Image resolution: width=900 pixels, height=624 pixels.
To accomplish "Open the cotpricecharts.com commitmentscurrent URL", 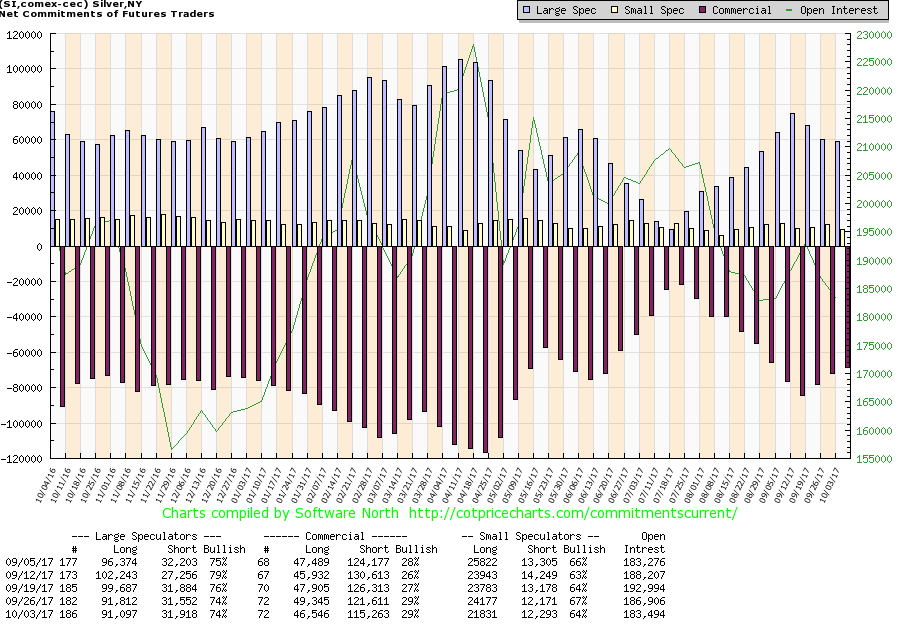I will (571, 513).
